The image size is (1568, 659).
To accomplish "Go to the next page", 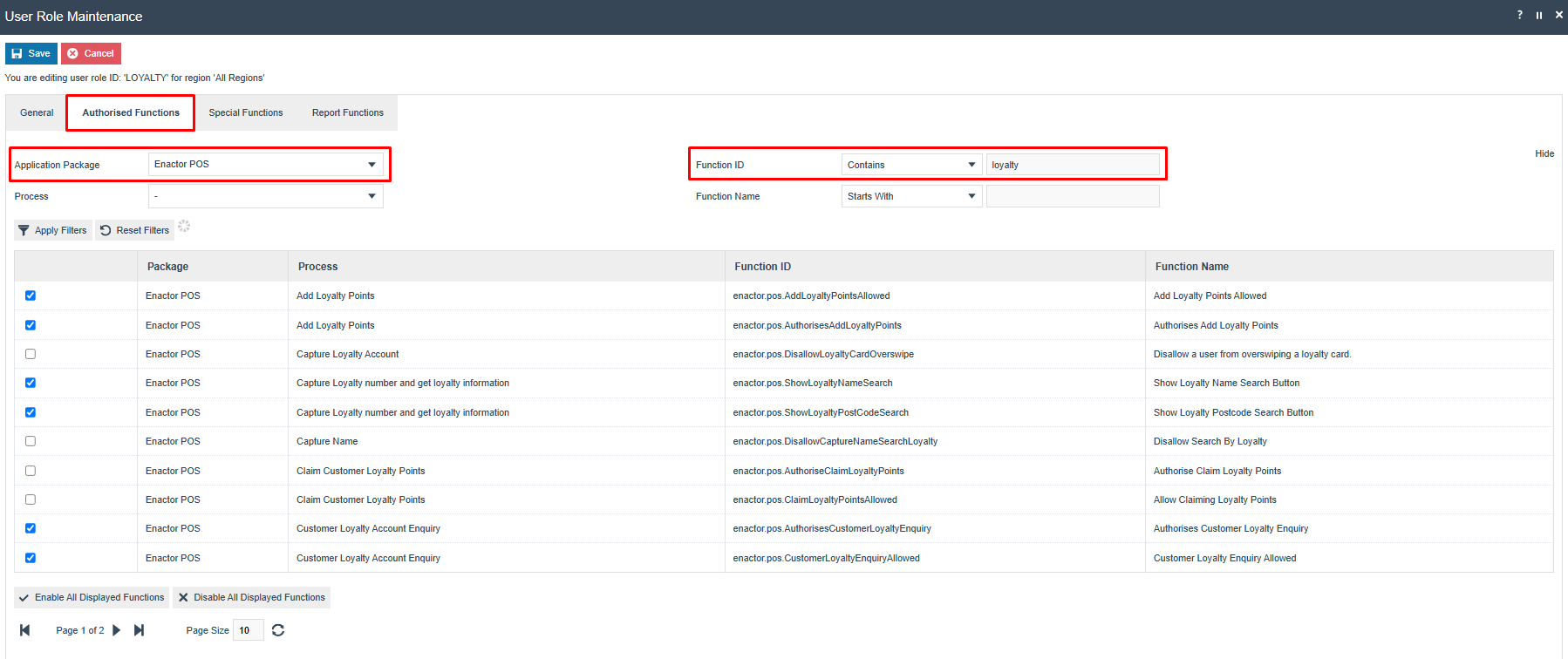I will tap(117, 630).
